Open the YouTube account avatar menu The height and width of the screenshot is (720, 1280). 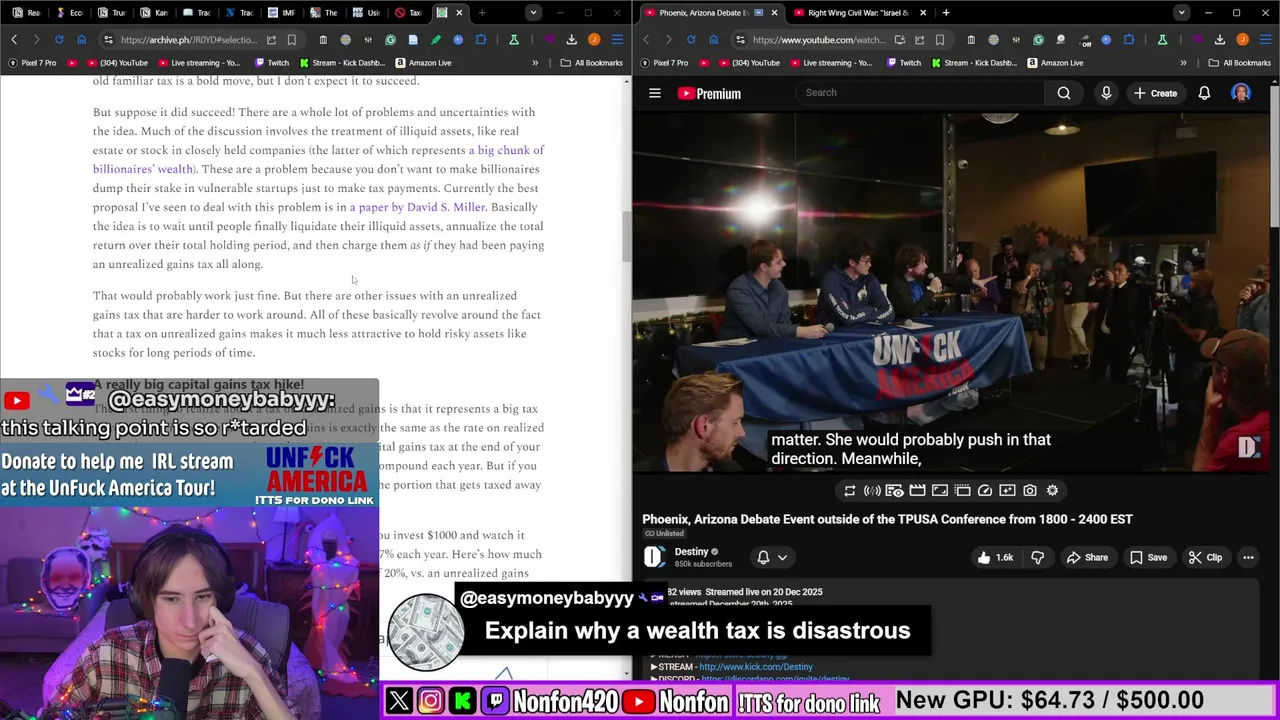pos(1241,93)
